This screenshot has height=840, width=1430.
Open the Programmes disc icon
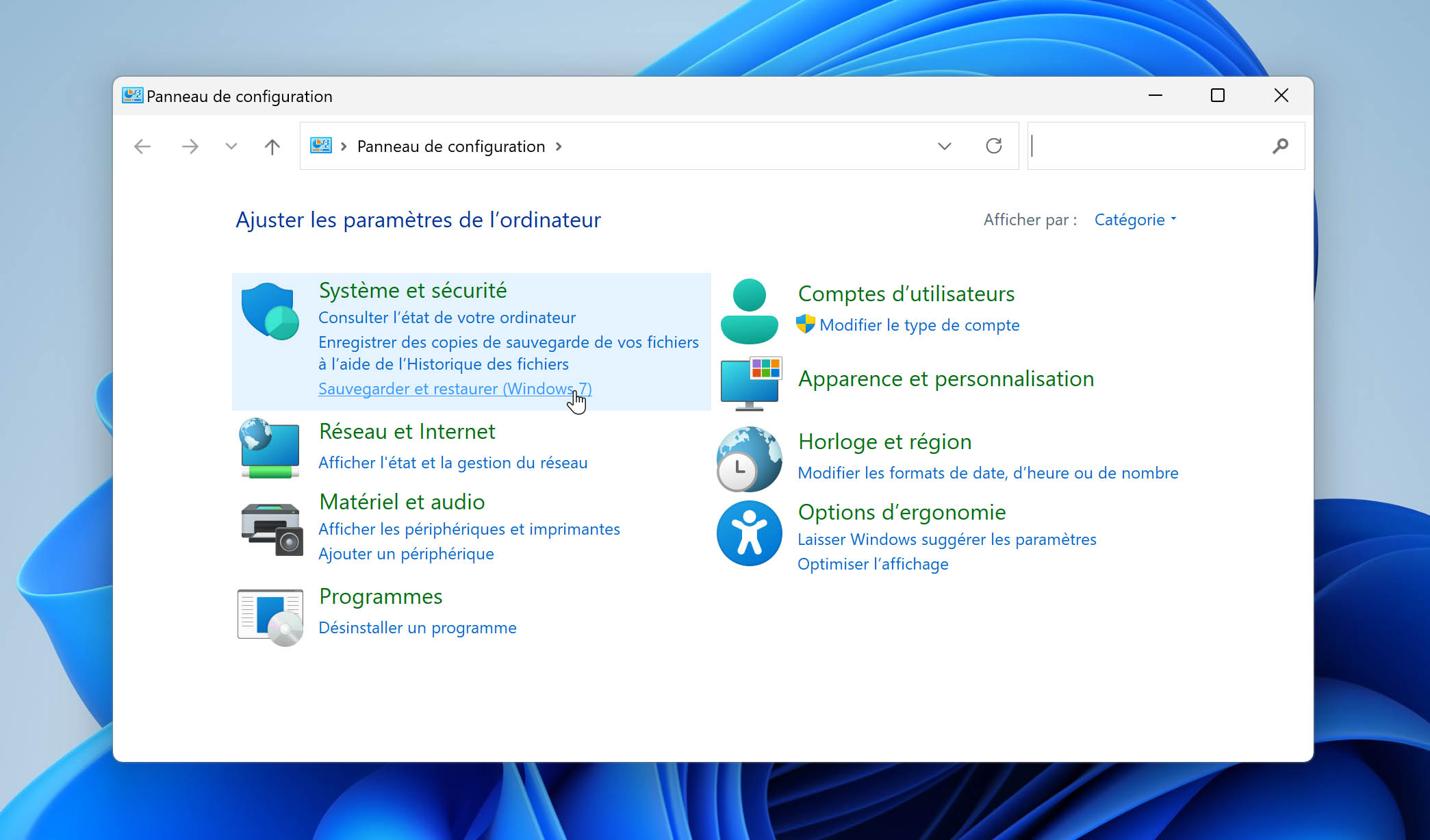270,618
